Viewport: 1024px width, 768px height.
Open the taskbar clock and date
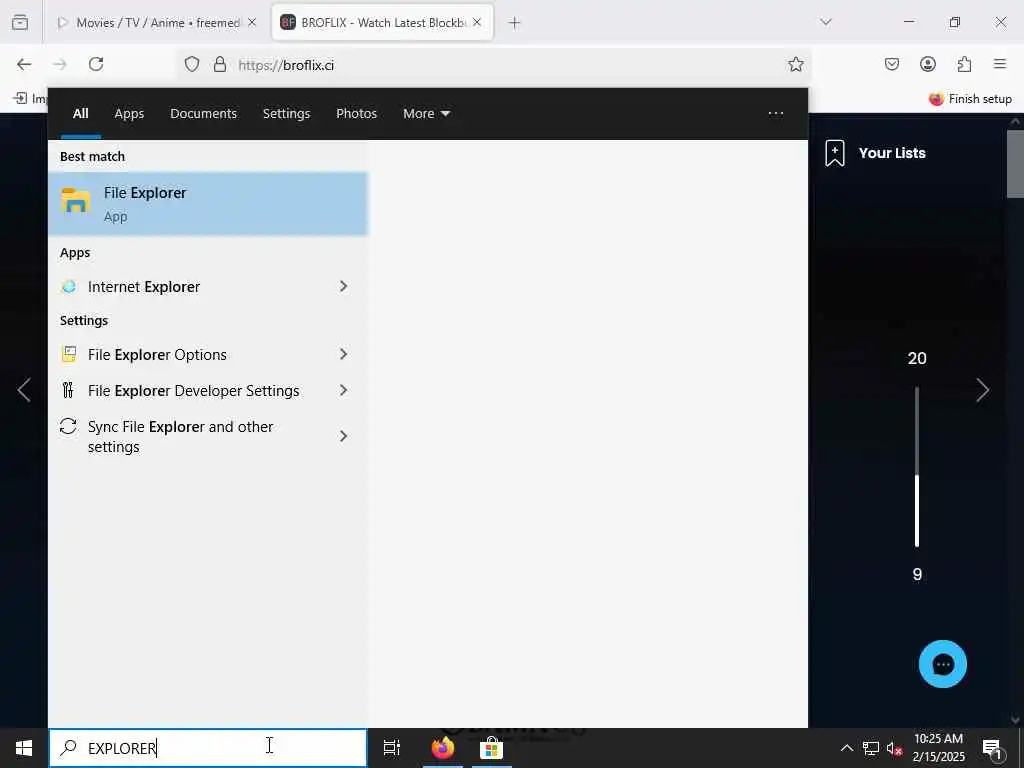point(938,748)
